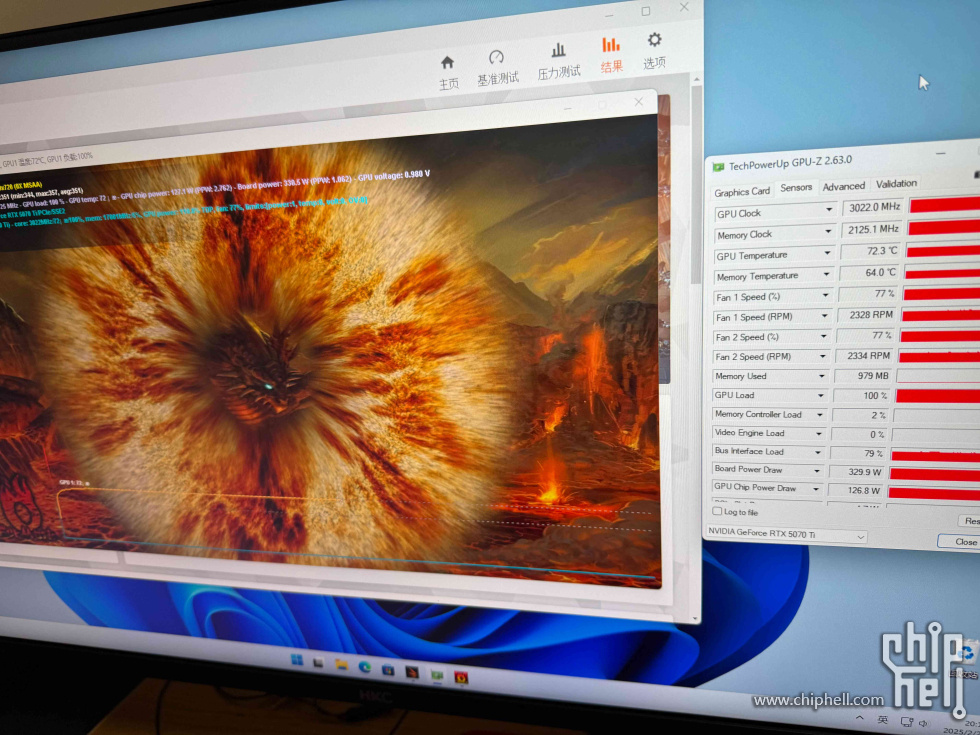Screen dimensions: 980x735
Task: Click the GPU Clock red history graph
Action: point(944,204)
